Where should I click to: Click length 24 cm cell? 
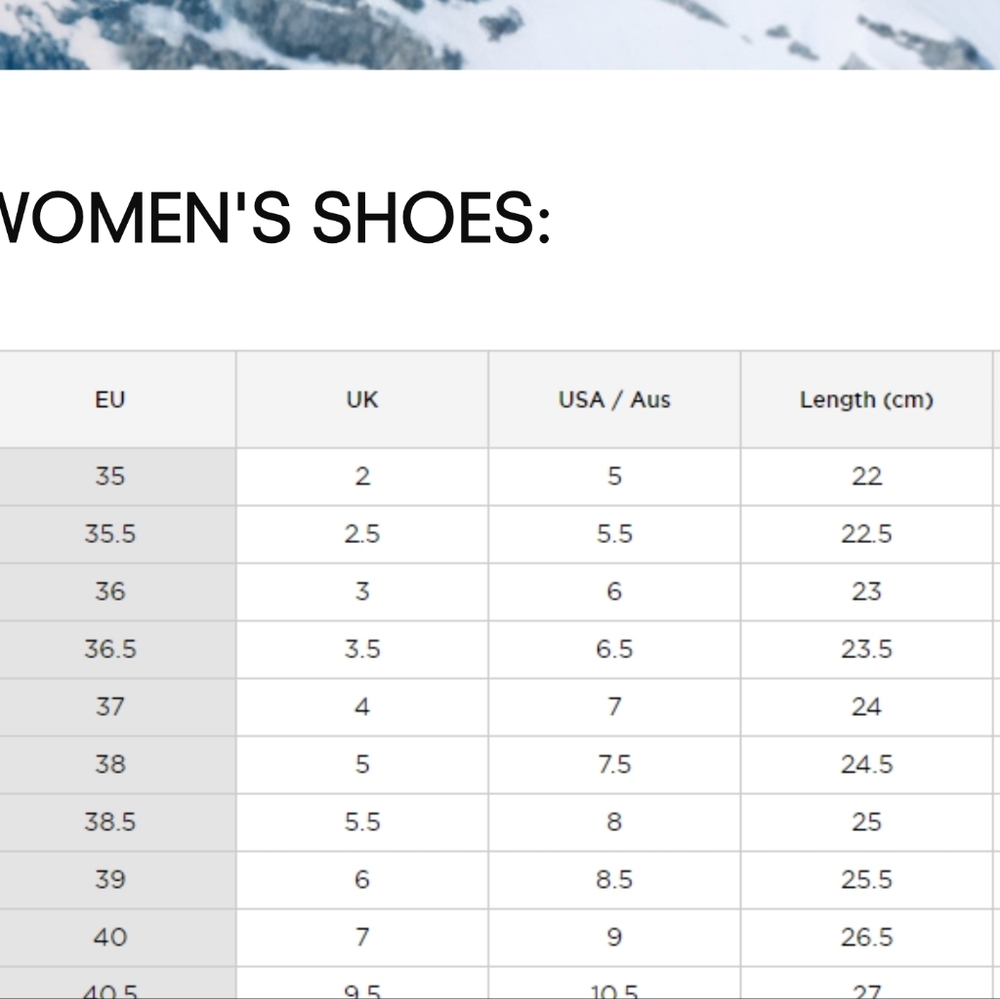(x=867, y=707)
